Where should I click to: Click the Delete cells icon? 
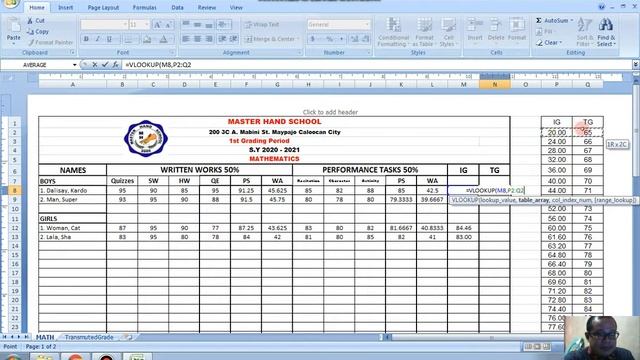coord(496,25)
